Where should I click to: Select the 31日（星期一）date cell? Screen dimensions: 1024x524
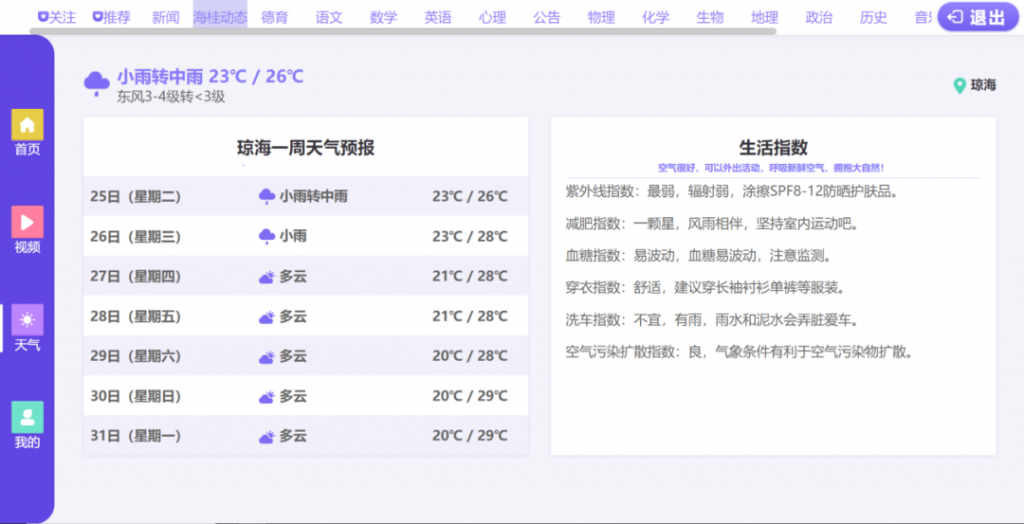tap(135, 436)
